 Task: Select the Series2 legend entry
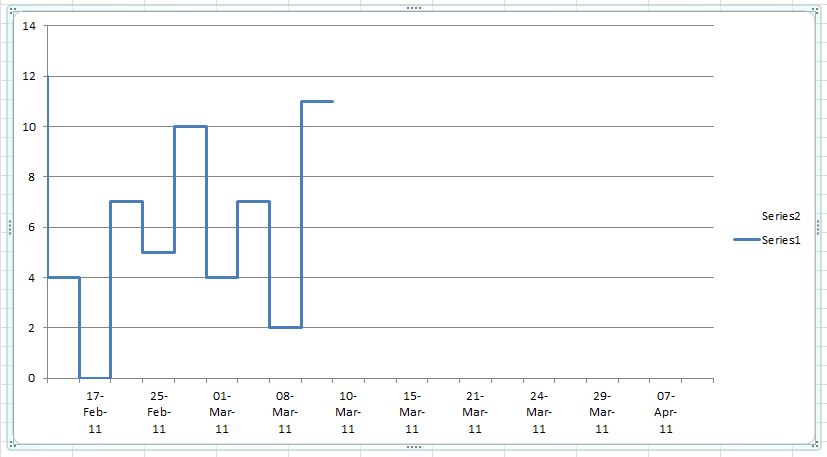(x=781, y=216)
